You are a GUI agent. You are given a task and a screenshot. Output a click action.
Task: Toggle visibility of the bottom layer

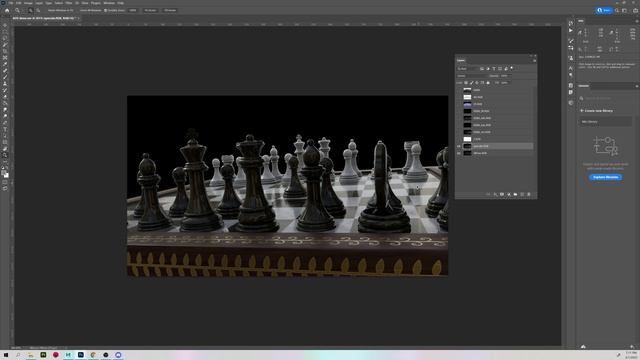(x=459, y=153)
